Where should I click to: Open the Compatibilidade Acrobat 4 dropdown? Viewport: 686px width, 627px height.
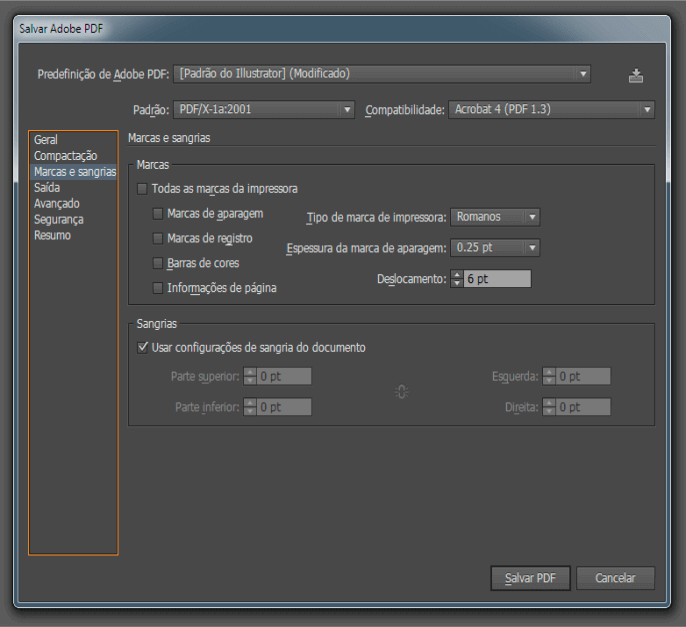pyautogui.click(x=551, y=109)
